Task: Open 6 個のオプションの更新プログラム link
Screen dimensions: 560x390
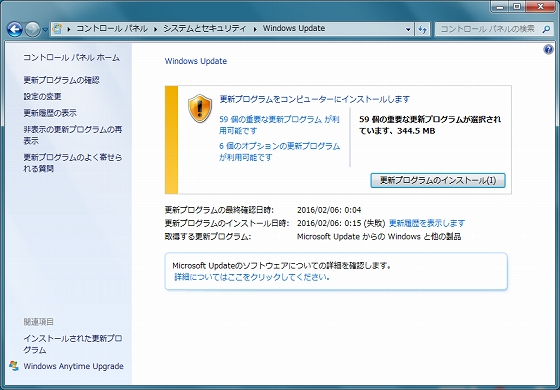Action: pos(280,151)
